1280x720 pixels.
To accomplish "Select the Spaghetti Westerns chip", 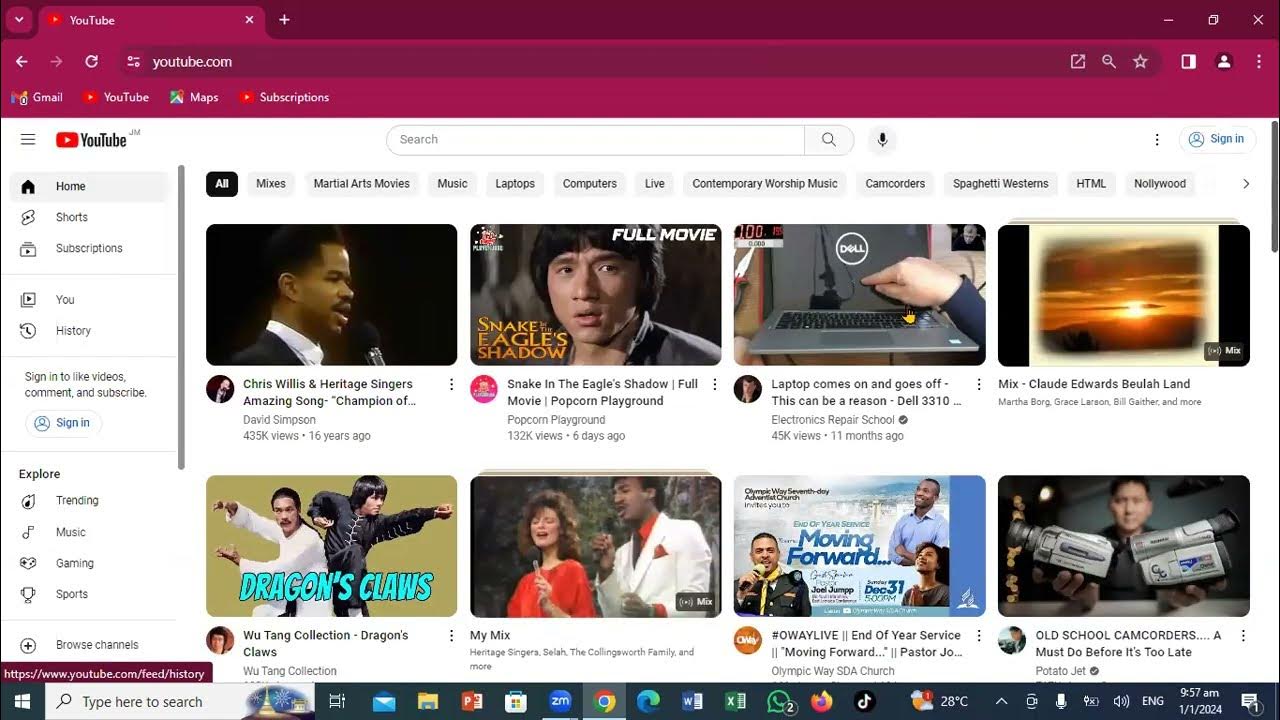I will (1001, 184).
